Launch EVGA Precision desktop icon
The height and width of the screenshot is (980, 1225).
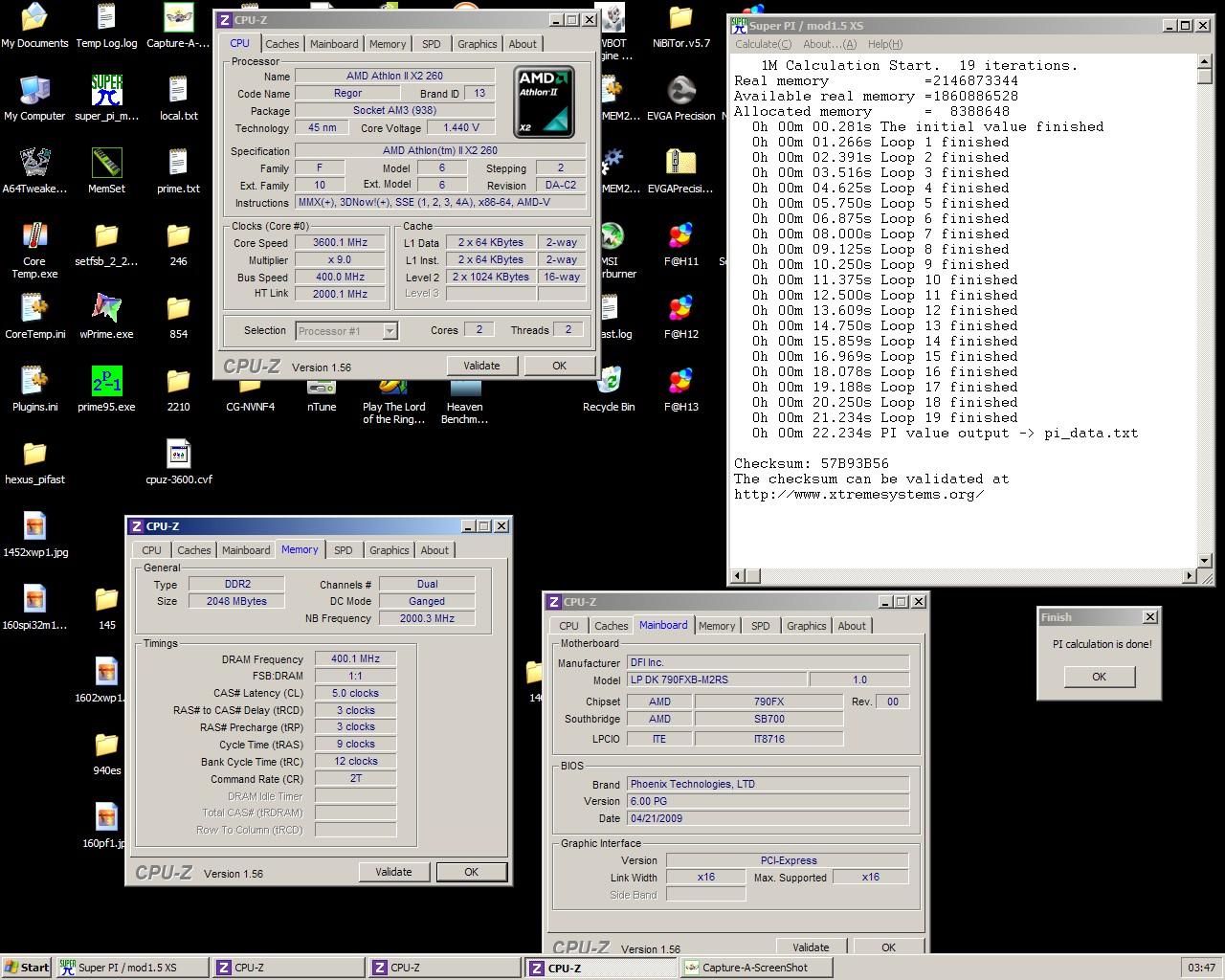(x=680, y=99)
